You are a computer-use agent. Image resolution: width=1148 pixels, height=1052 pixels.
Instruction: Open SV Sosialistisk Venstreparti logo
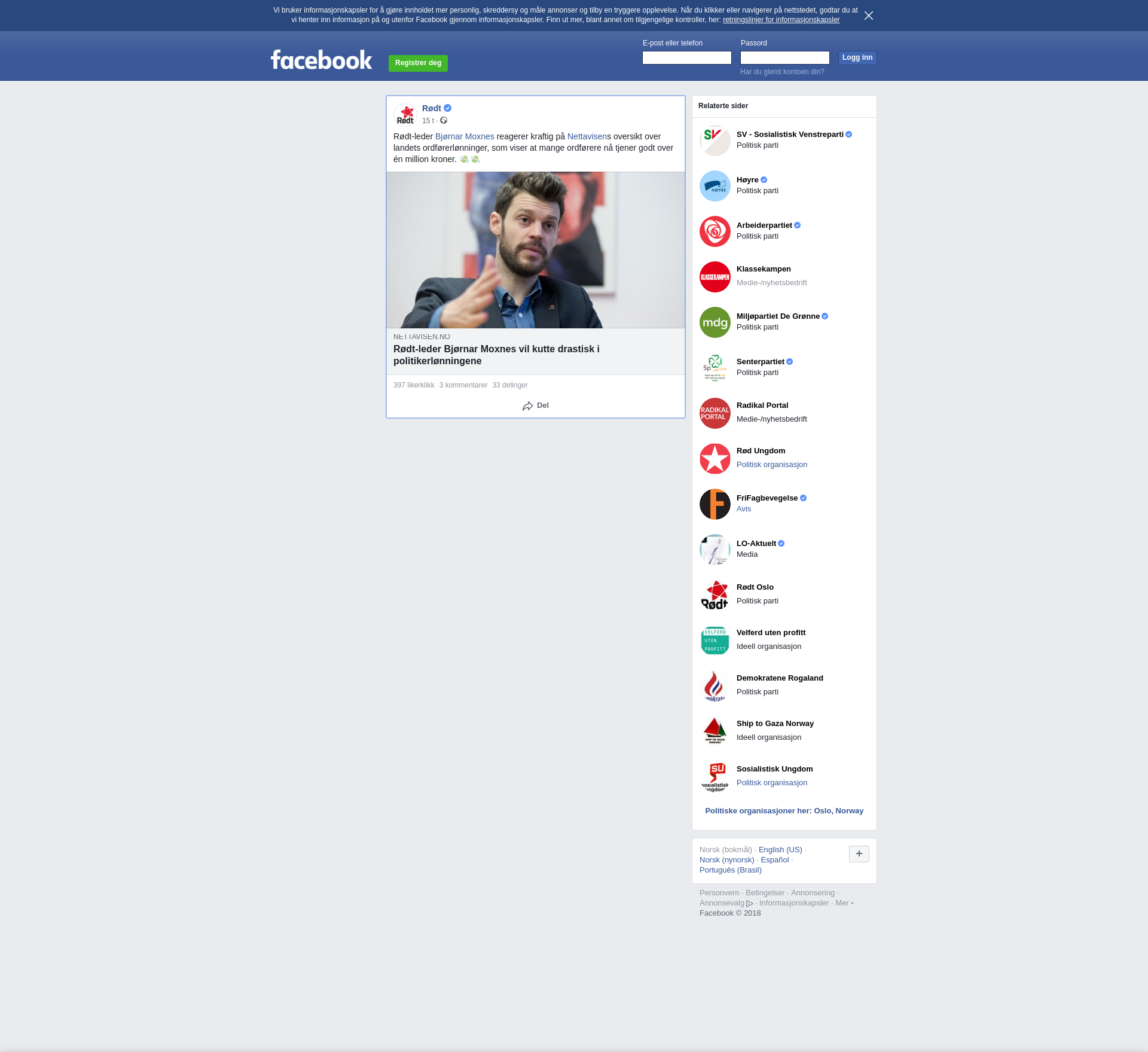point(715,141)
